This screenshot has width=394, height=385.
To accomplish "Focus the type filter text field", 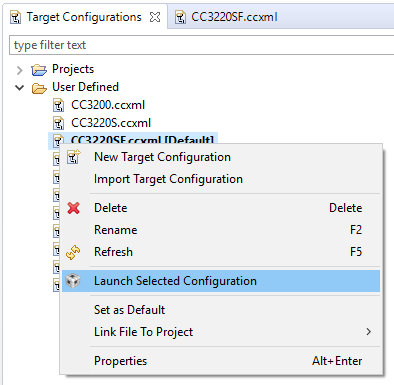I will 202,45.
